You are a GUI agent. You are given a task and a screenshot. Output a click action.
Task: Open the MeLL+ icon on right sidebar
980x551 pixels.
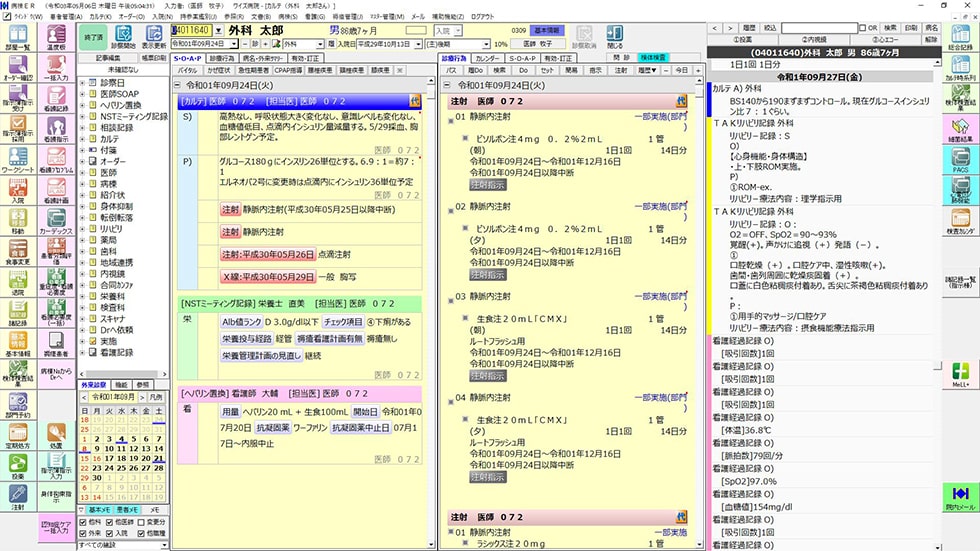coord(960,374)
